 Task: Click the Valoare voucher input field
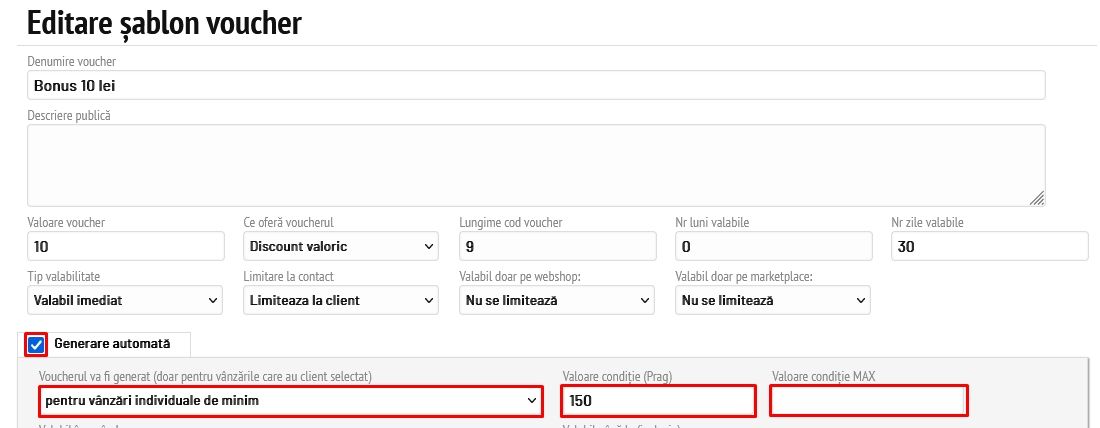(x=126, y=246)
